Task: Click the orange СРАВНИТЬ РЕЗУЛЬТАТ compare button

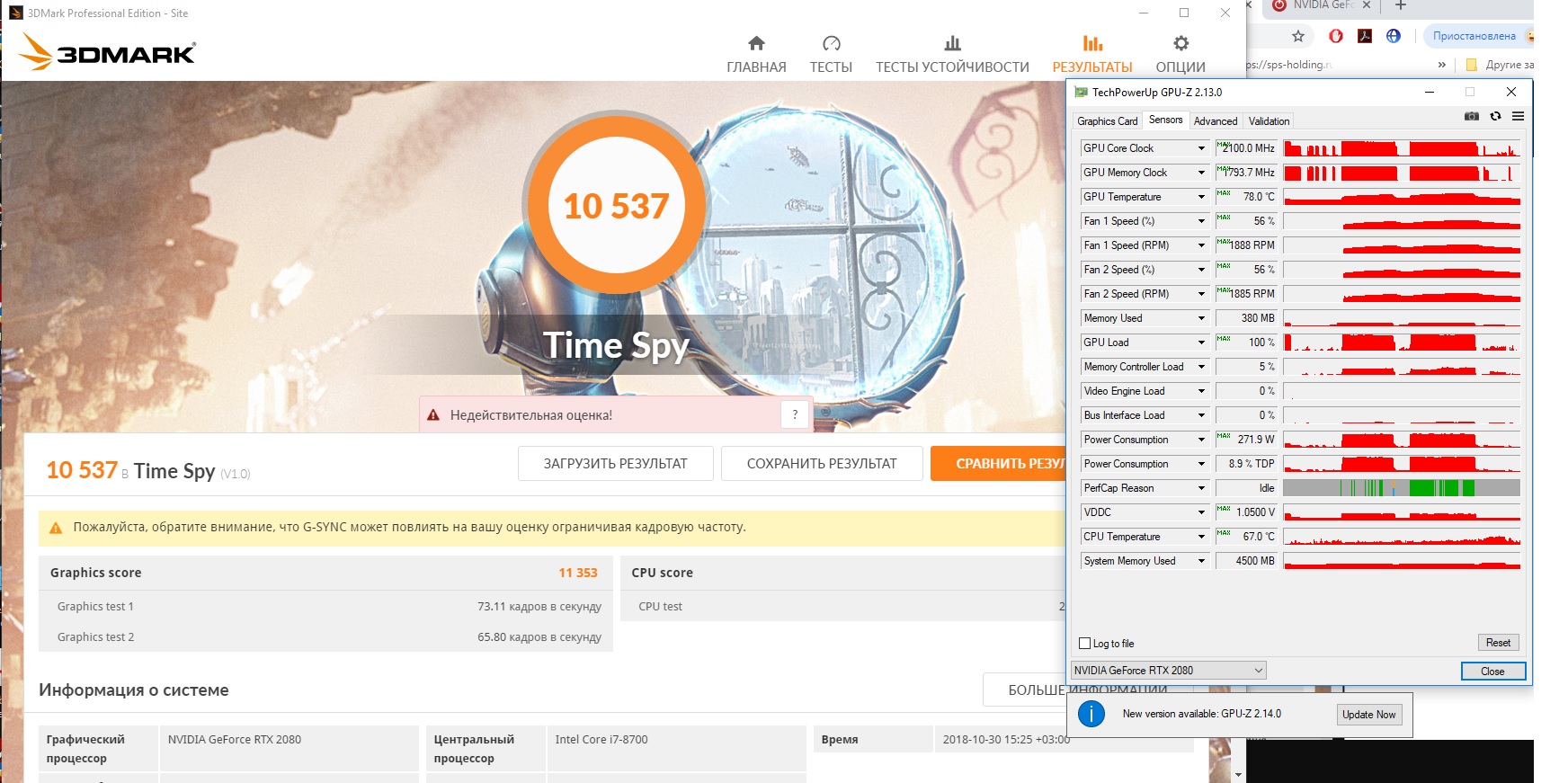Action: (x=998, y=464)
